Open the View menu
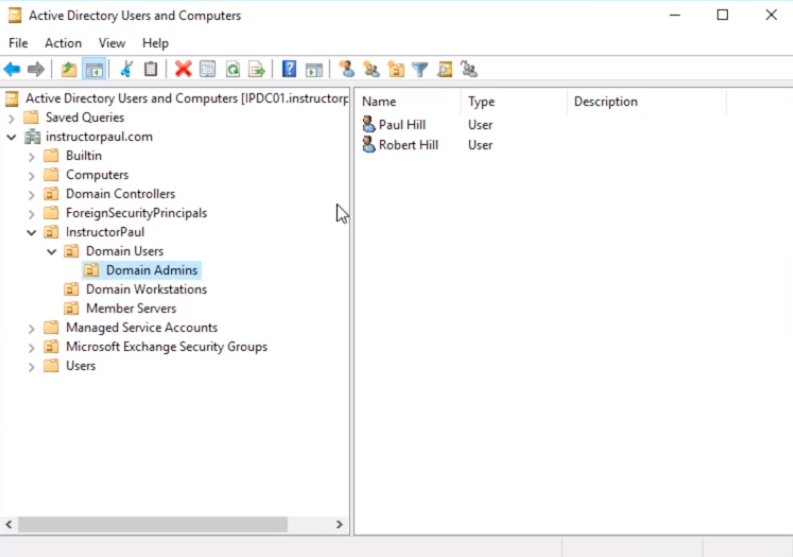 pyautogui.click(x=112, y=43)
